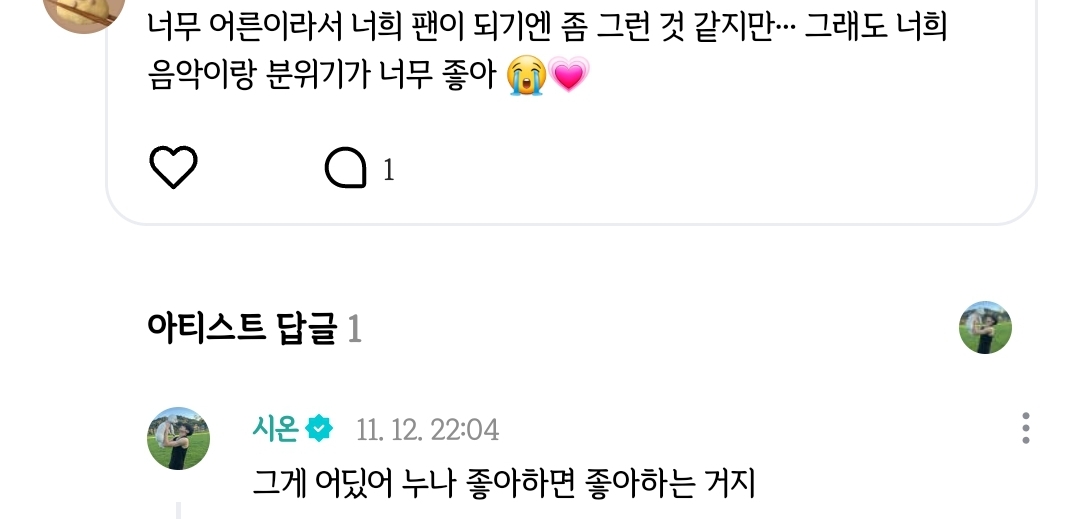Open the three-dot options menu for 시온's reply

coord(1026,428)
